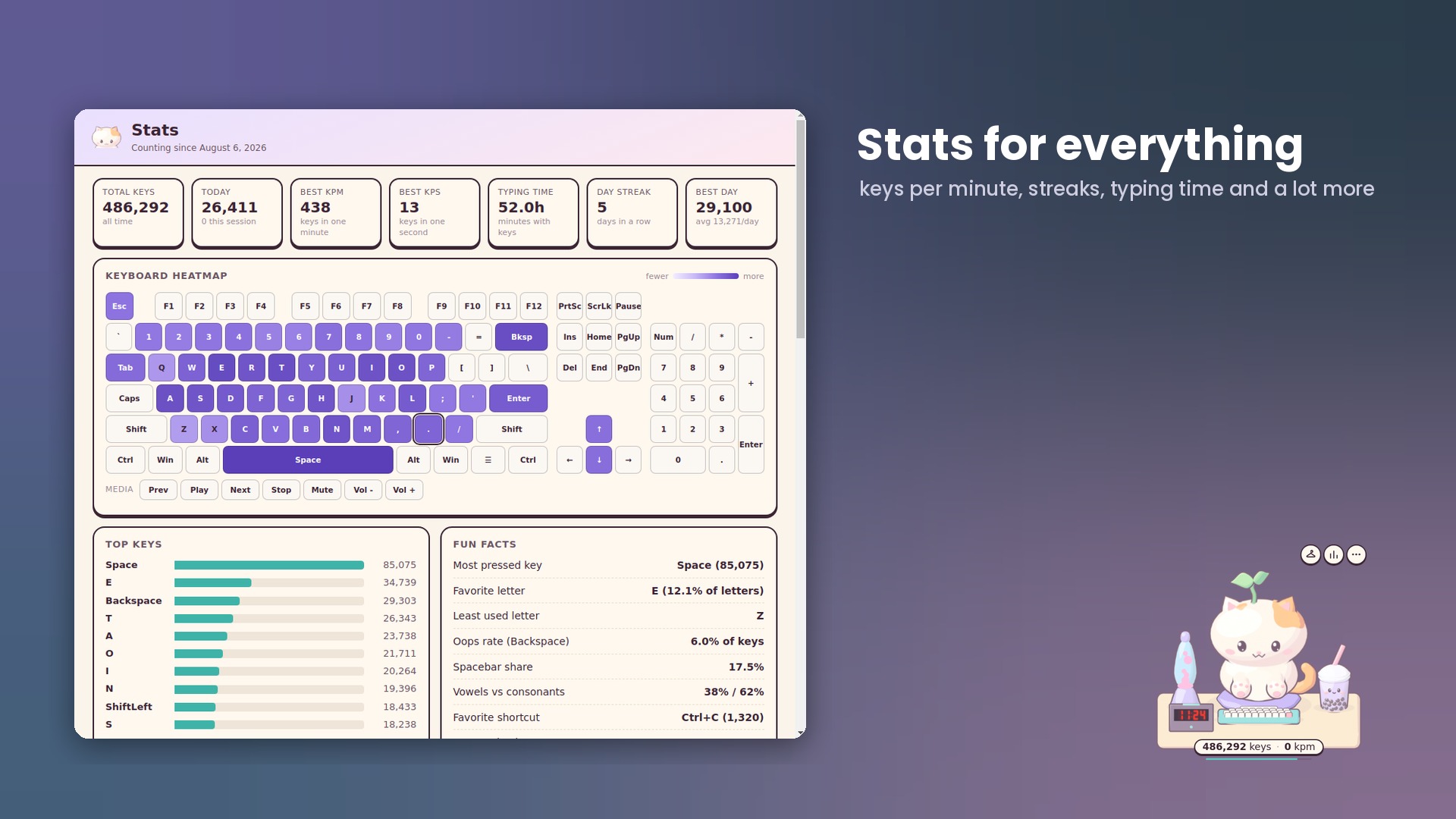This screenshot has height=819, width=1456.
Task: Click the ShiftLeft row in Top Keys
Action: [x=261, y=707]
